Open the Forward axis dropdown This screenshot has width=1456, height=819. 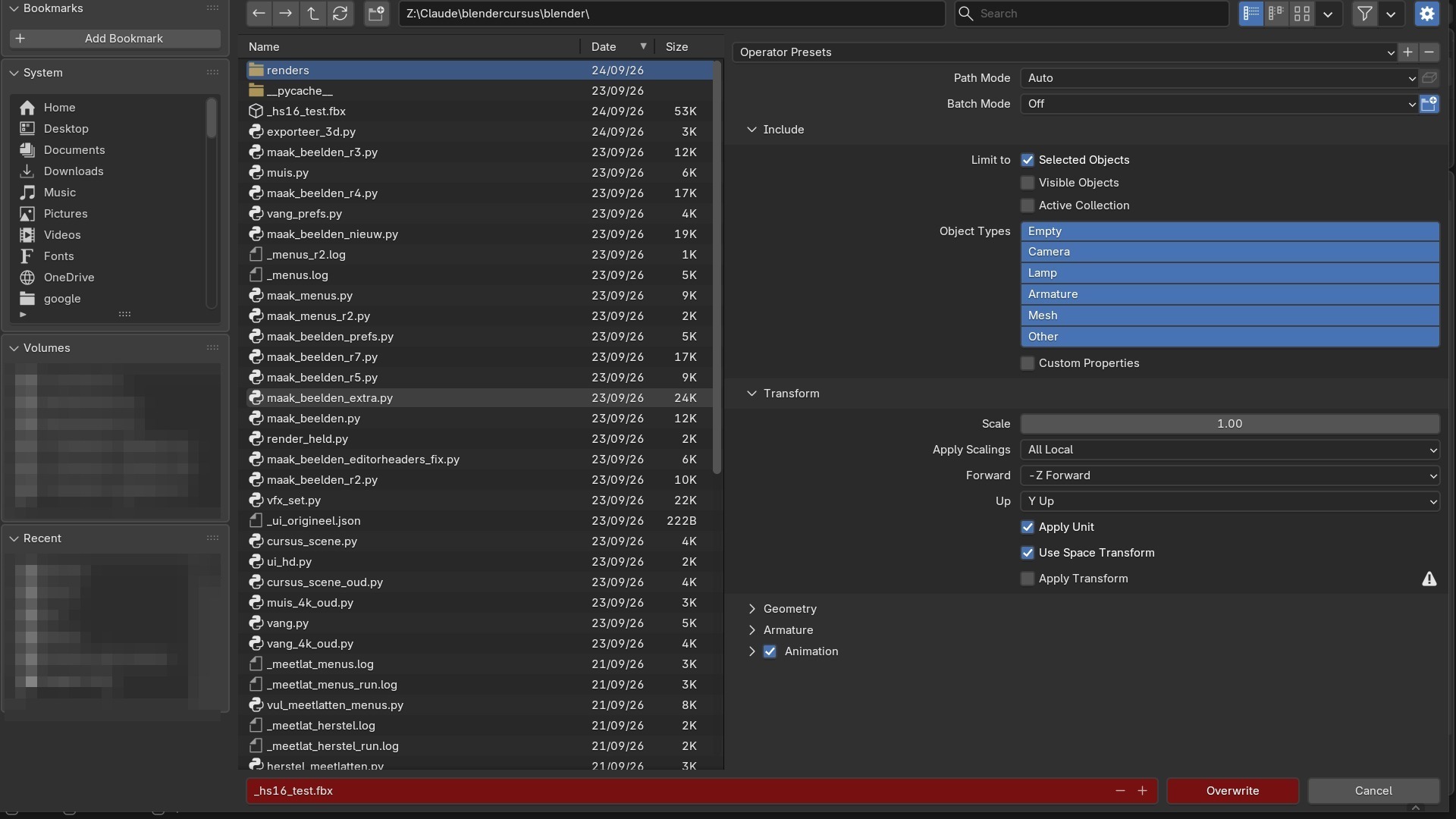point(1229,475)
